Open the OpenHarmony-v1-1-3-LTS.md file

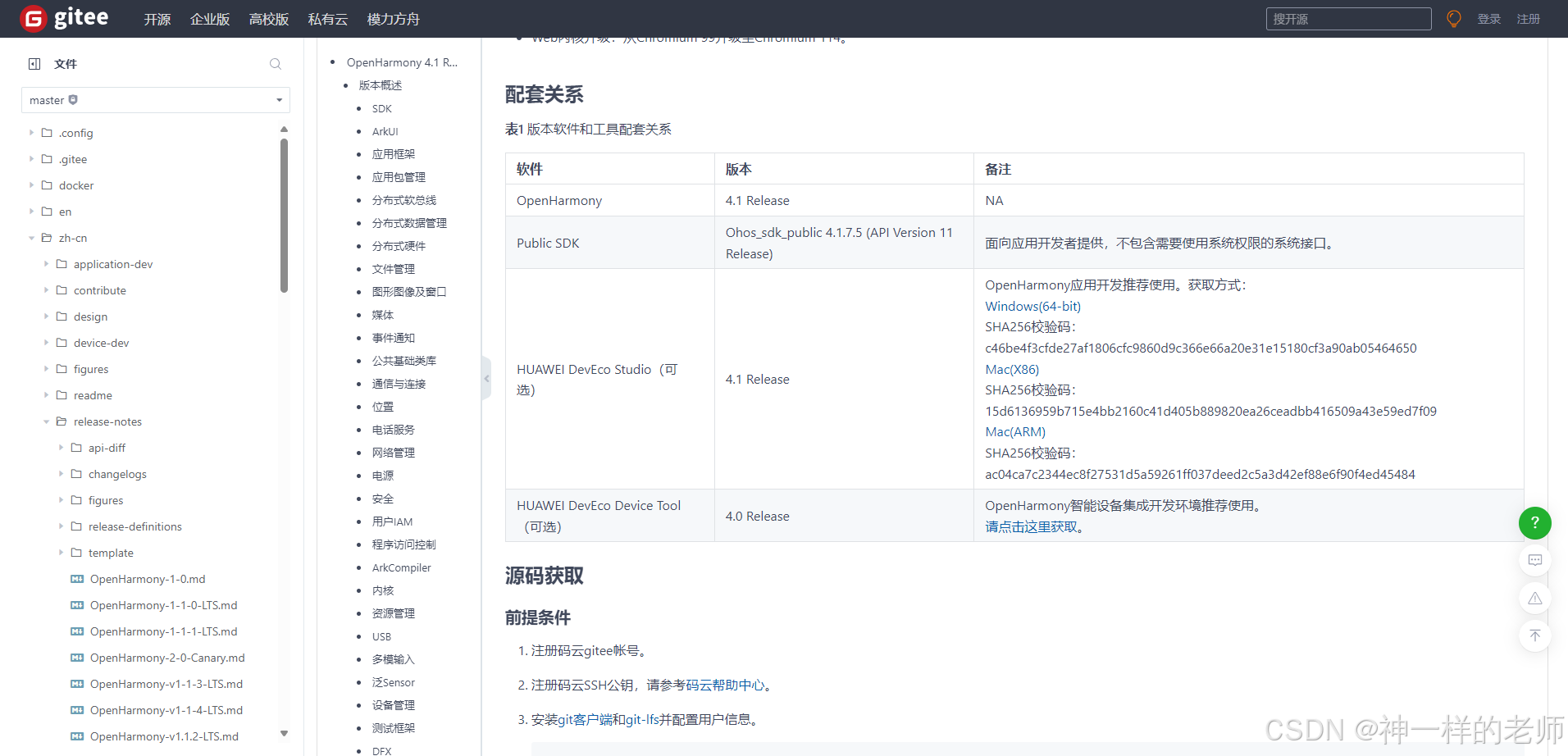pyautogui.click(x=166, y=684)
